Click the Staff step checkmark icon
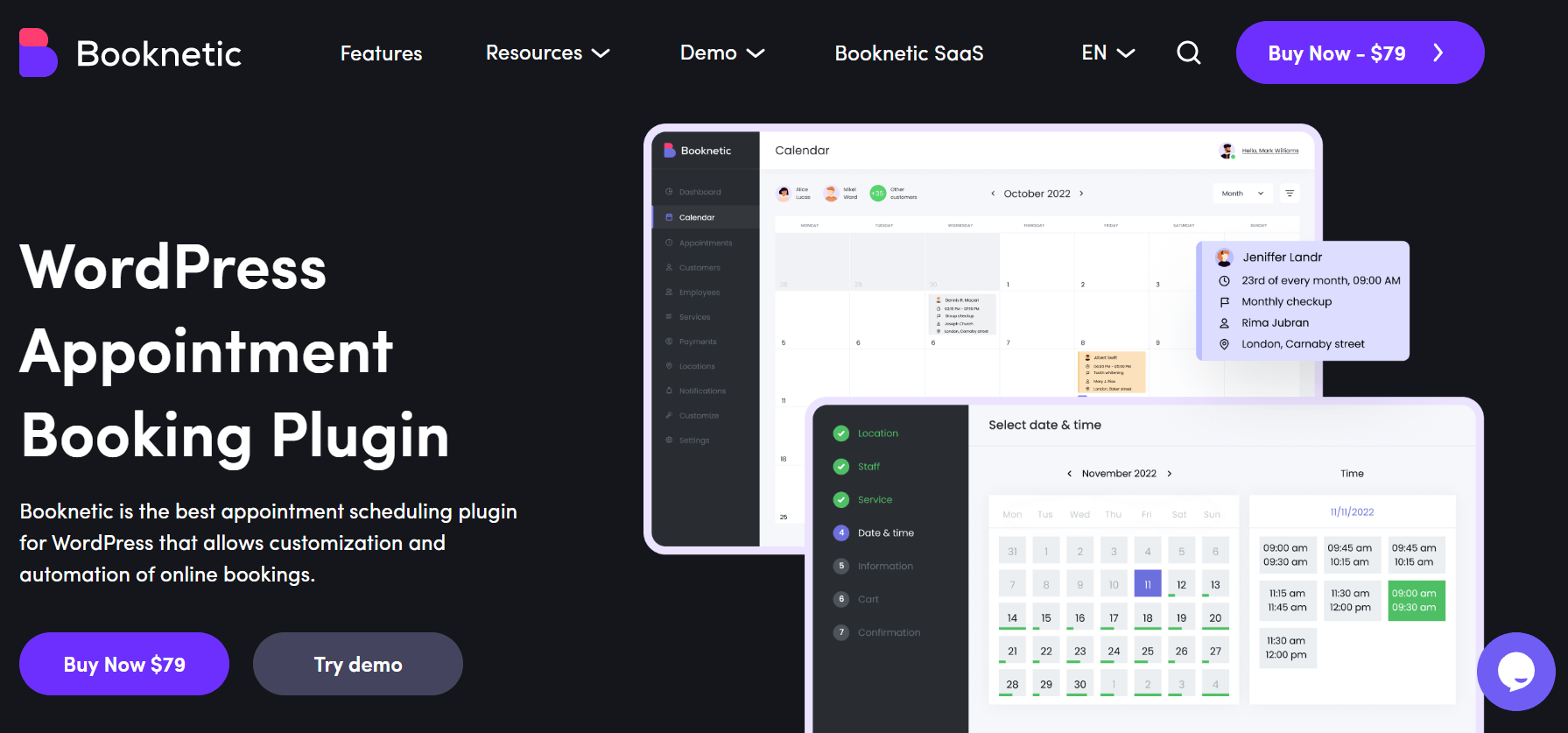The image size is (1568, 733). click(841, 467)
